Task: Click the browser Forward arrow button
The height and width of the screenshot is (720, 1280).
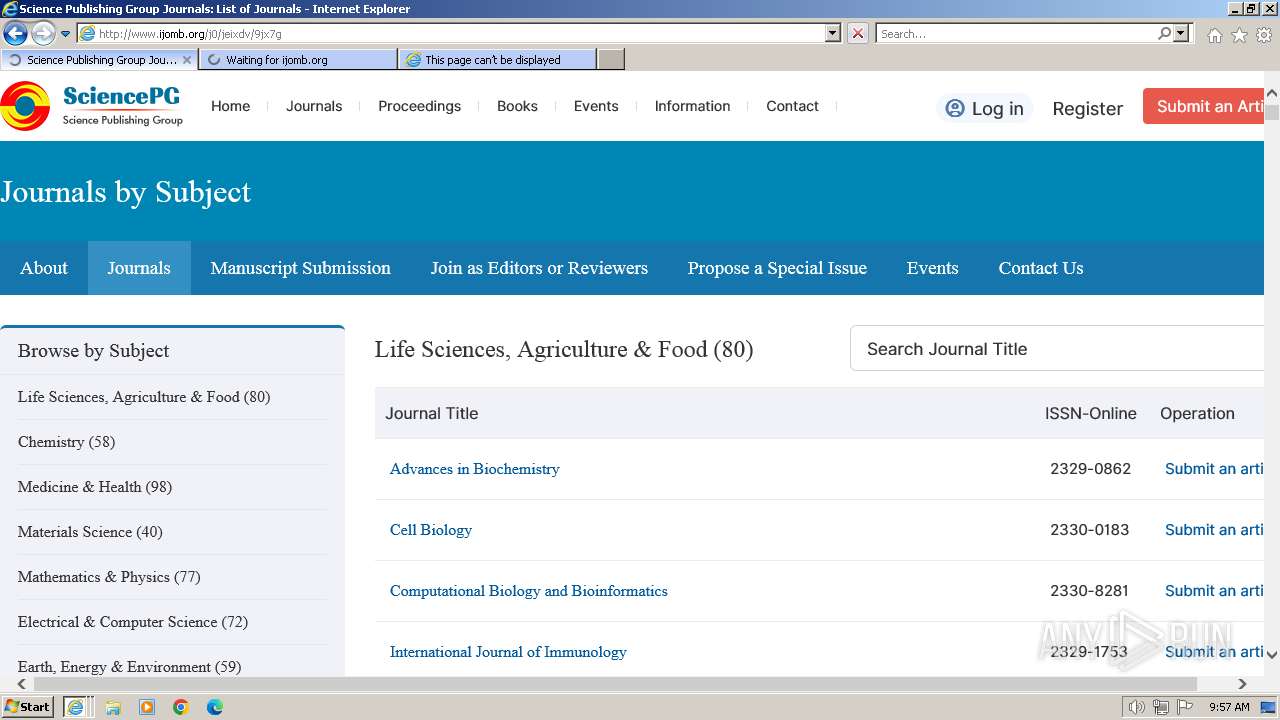Action: coord(43,34)
